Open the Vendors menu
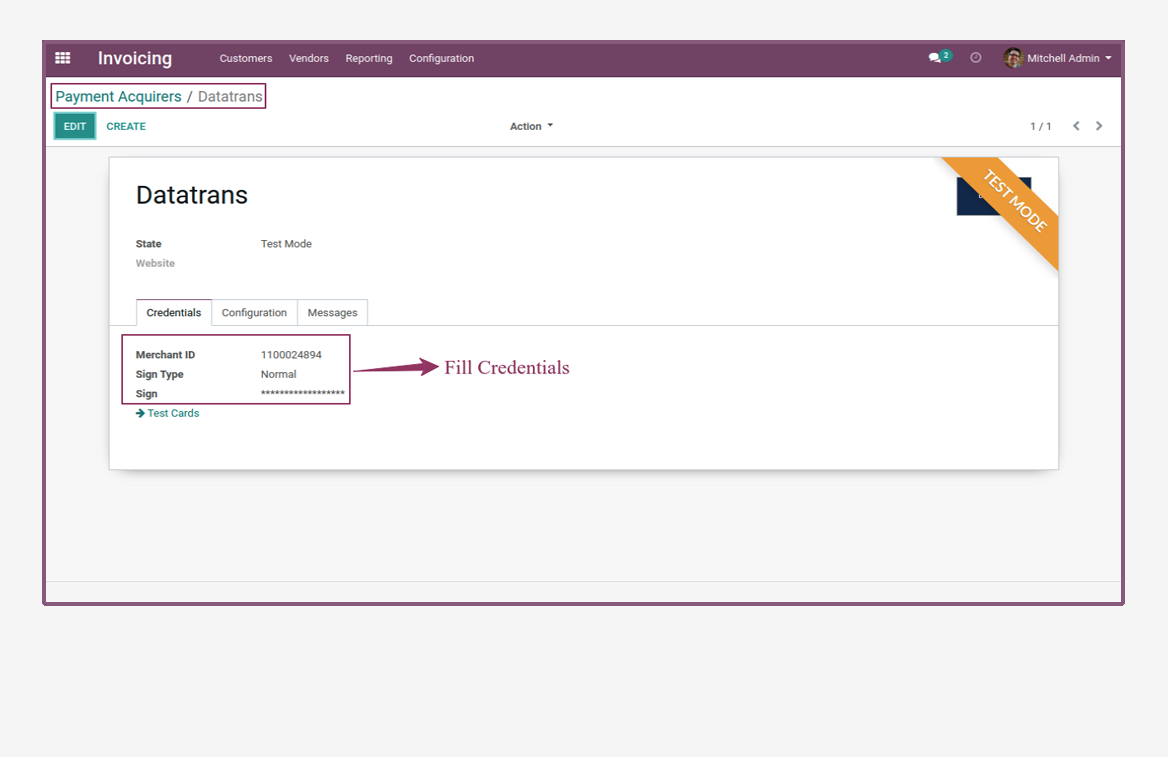The image size is (1168, 757). pyautogui.click(x=308, y=58)
